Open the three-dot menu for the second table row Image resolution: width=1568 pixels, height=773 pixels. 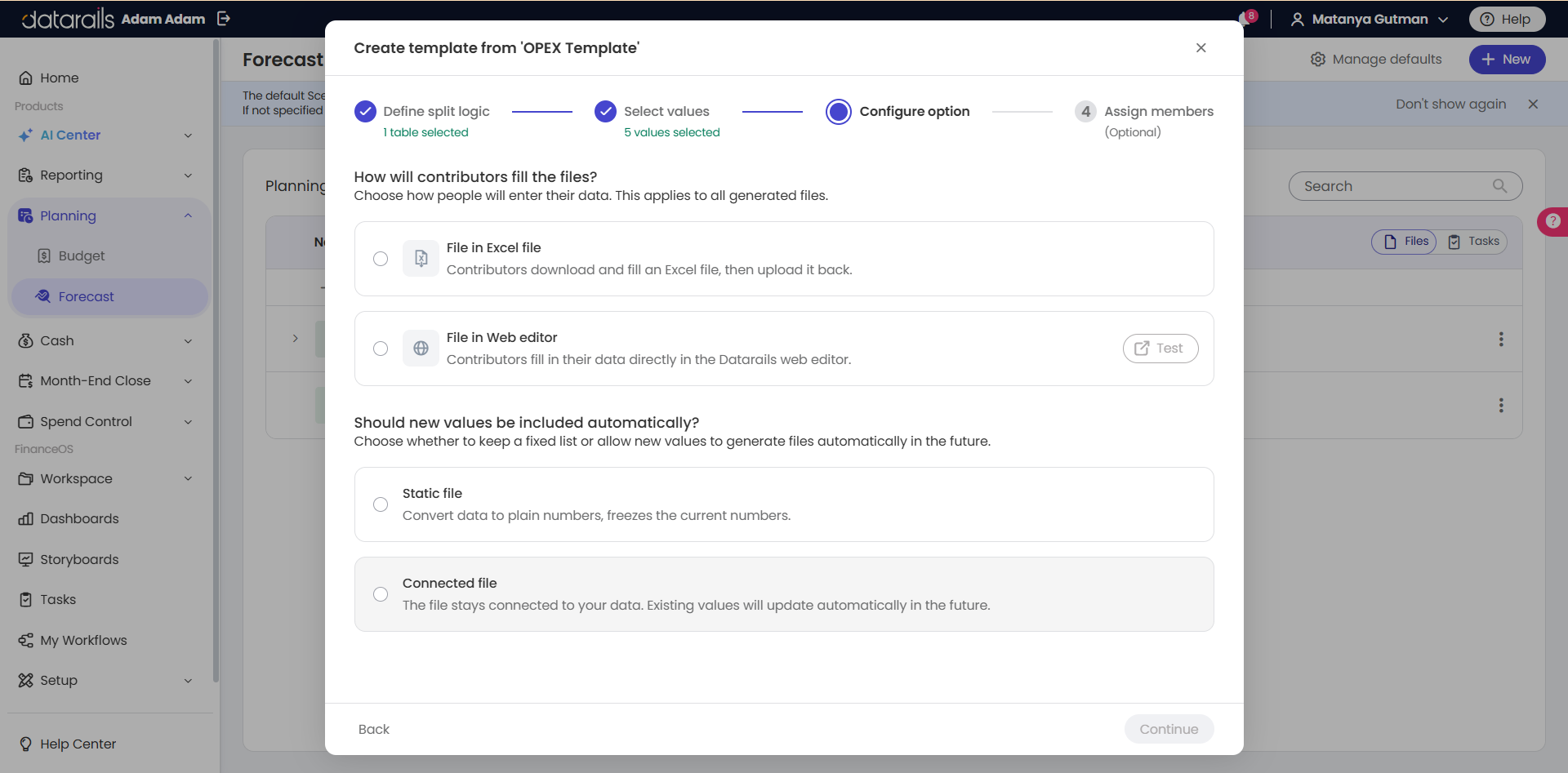(1501, 406)
